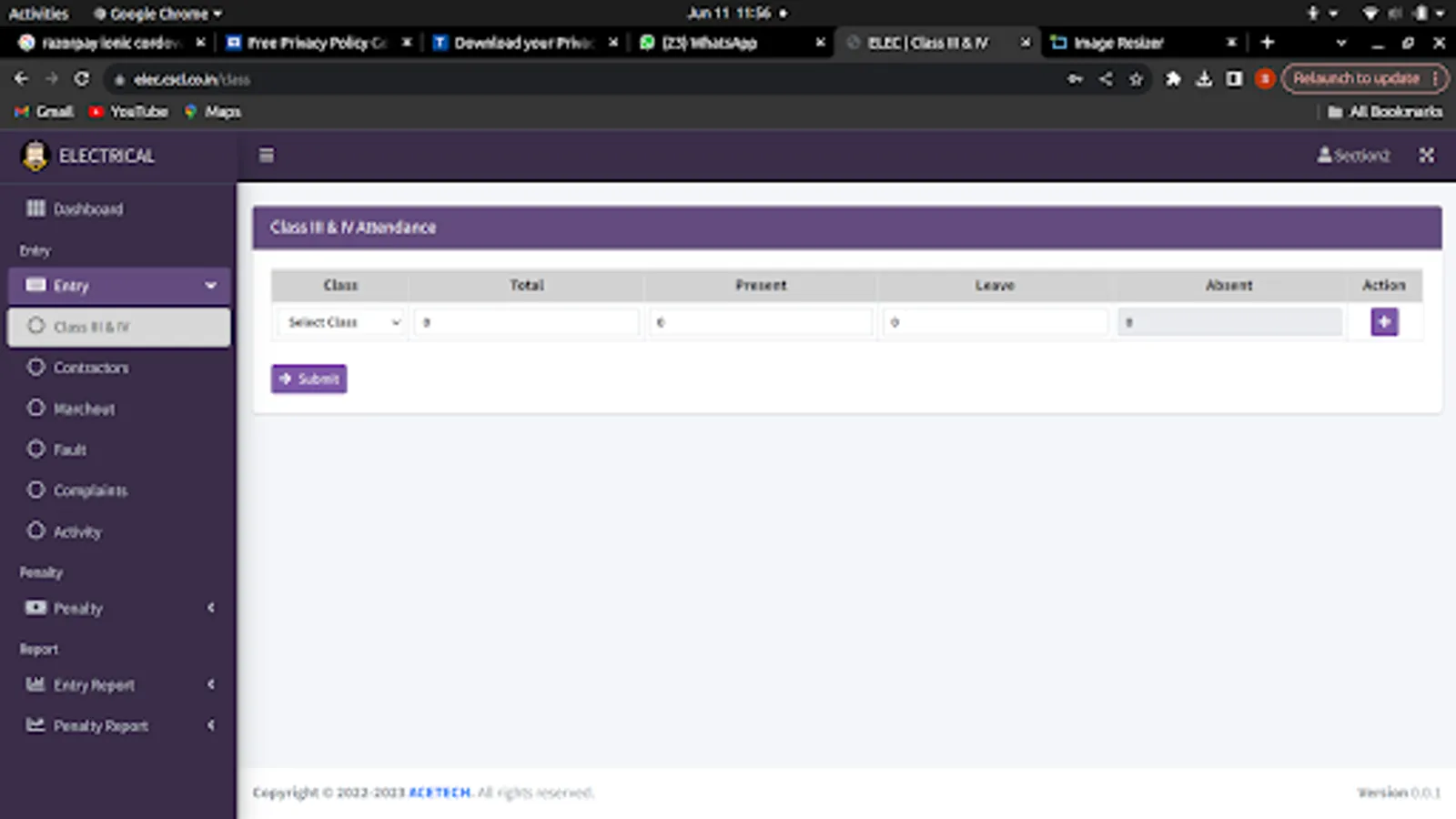Toggle Chrome side panel icon

coord(1234,79)
